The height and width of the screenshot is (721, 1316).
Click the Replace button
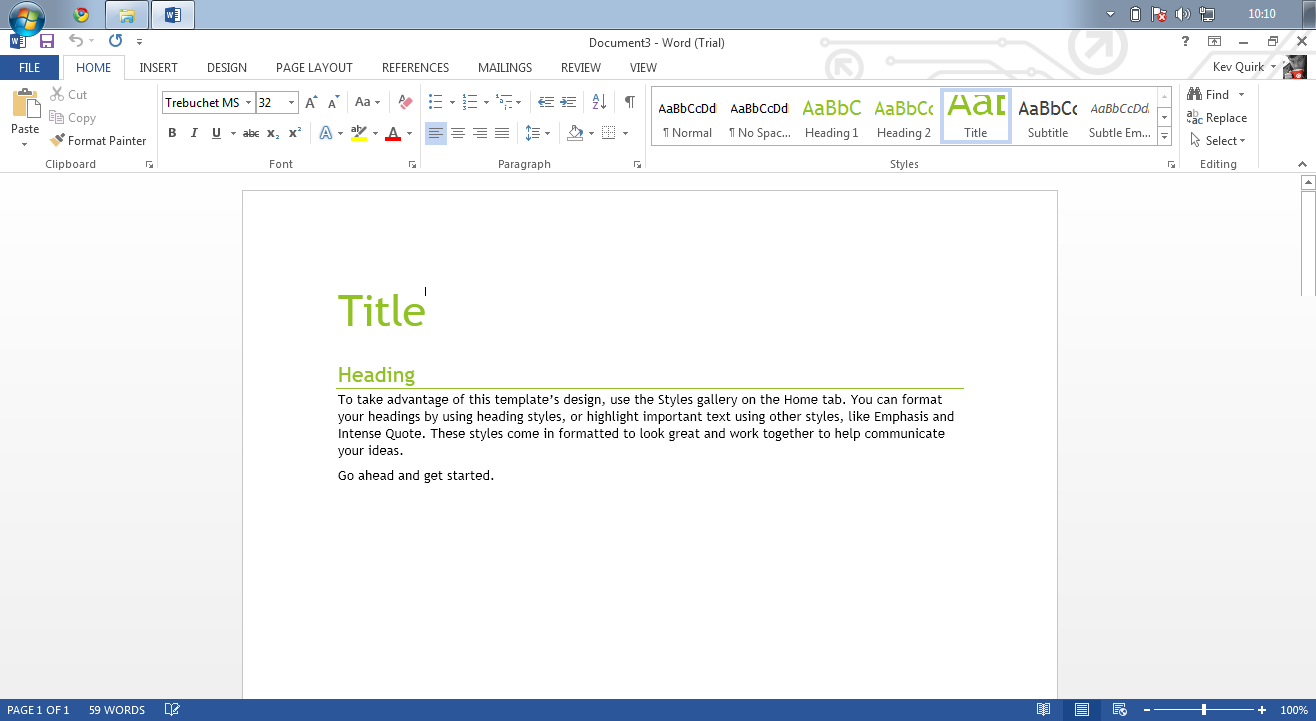[1217, 118]
